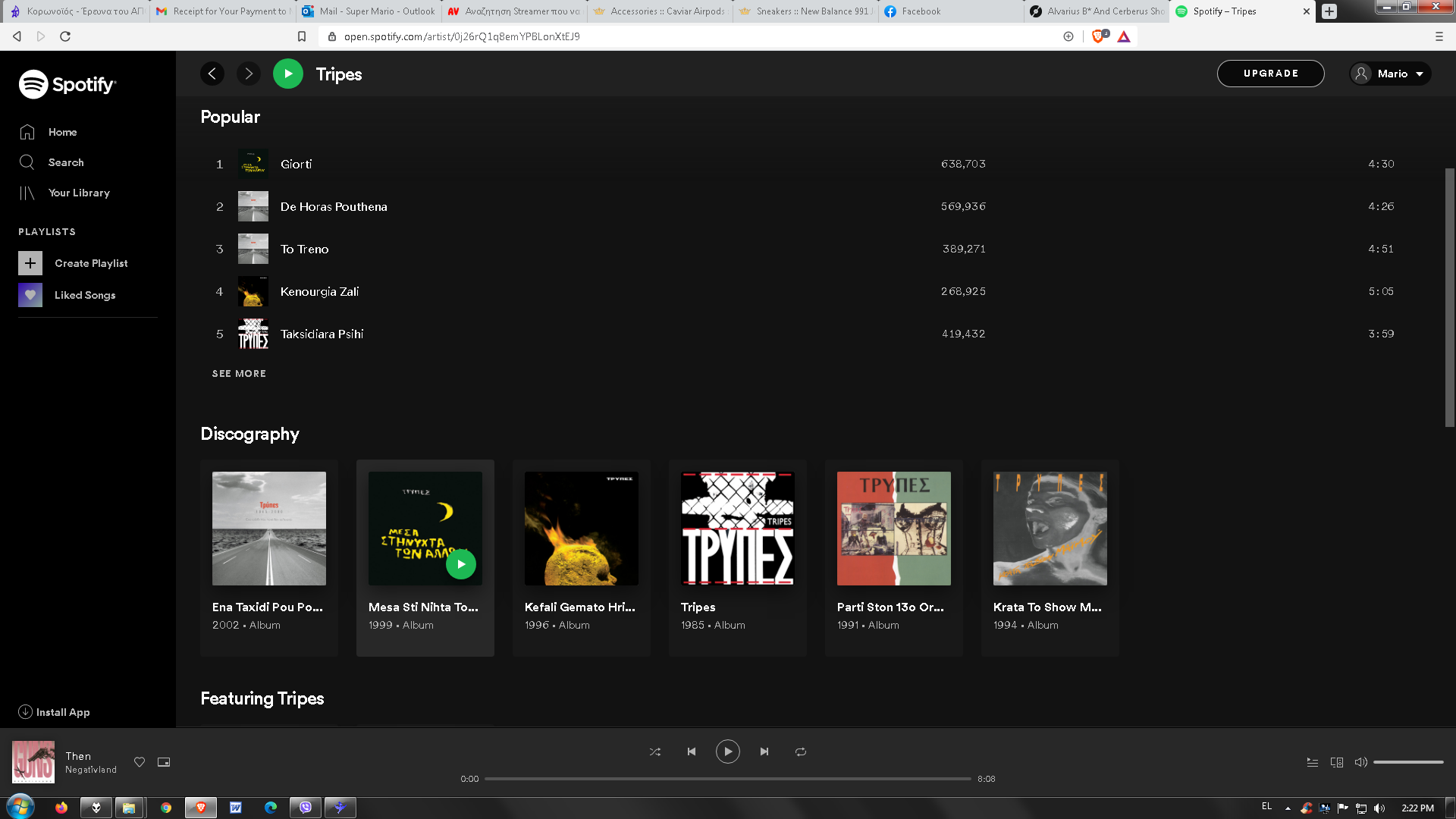Image resolution: width=1456 pixels, height=819 pixels.
Task: Click the system tray volume icon
Action: coord(1379,808)
